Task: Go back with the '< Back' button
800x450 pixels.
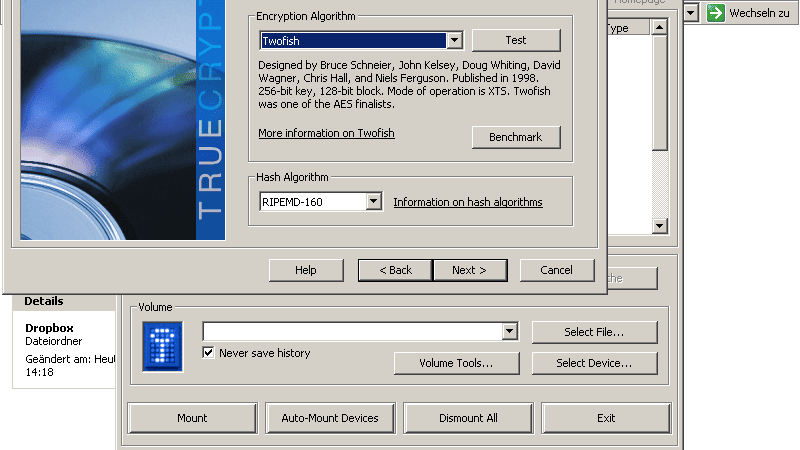Action: coord(395,270)
